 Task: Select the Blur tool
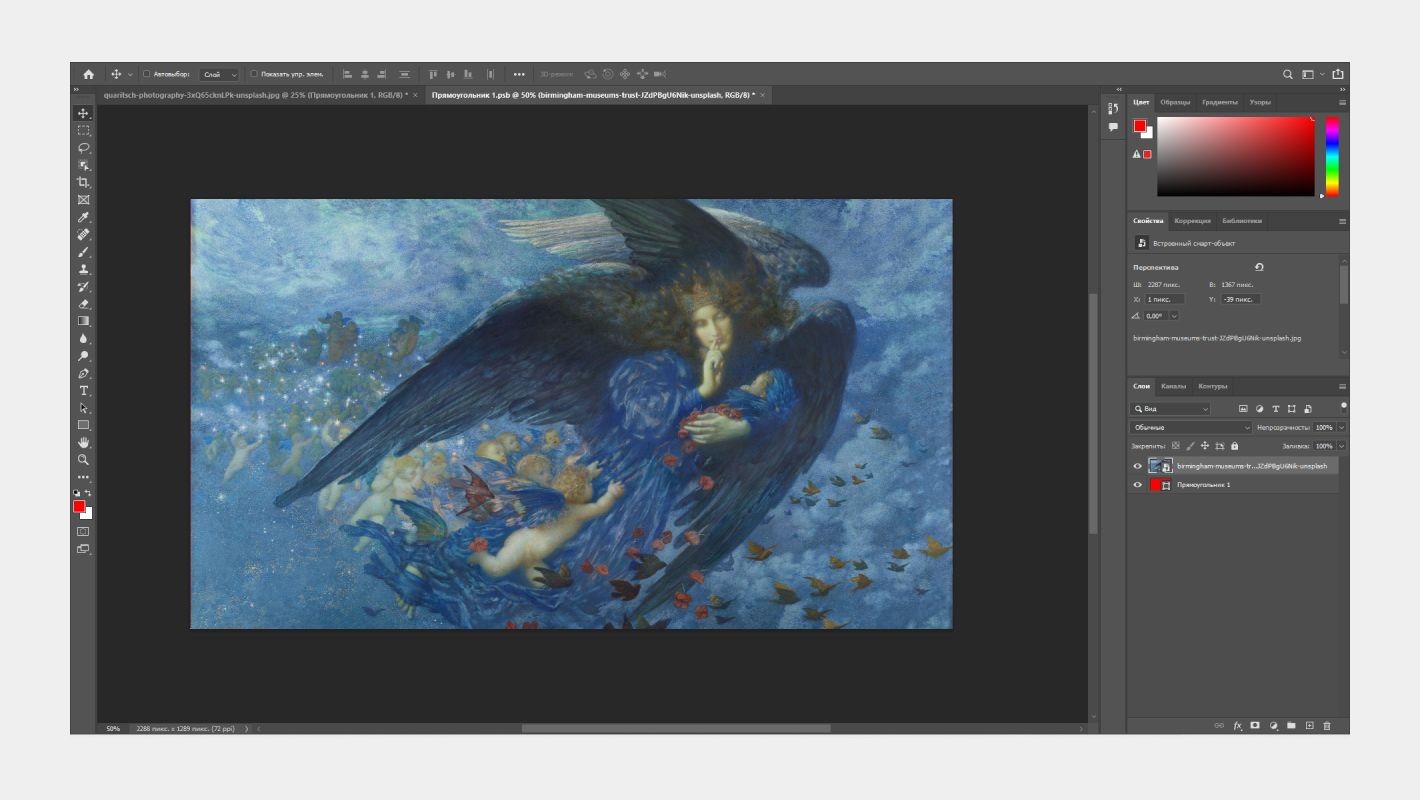[x=84, y=339]
